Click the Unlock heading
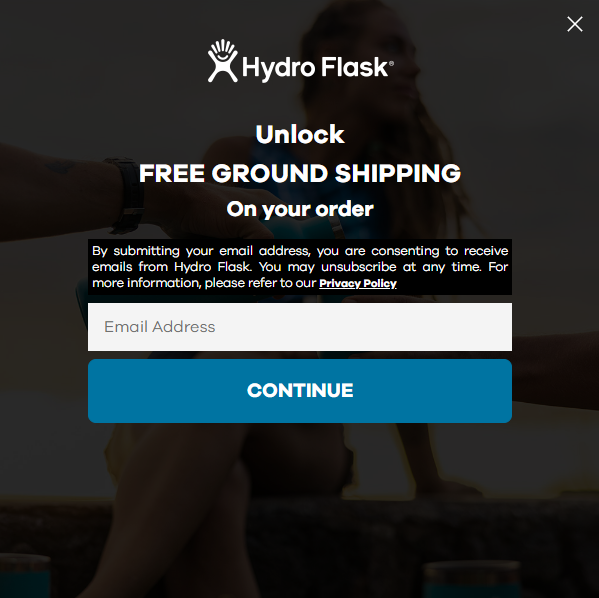The height and width of the screenshot is (598, 599). 300,135
